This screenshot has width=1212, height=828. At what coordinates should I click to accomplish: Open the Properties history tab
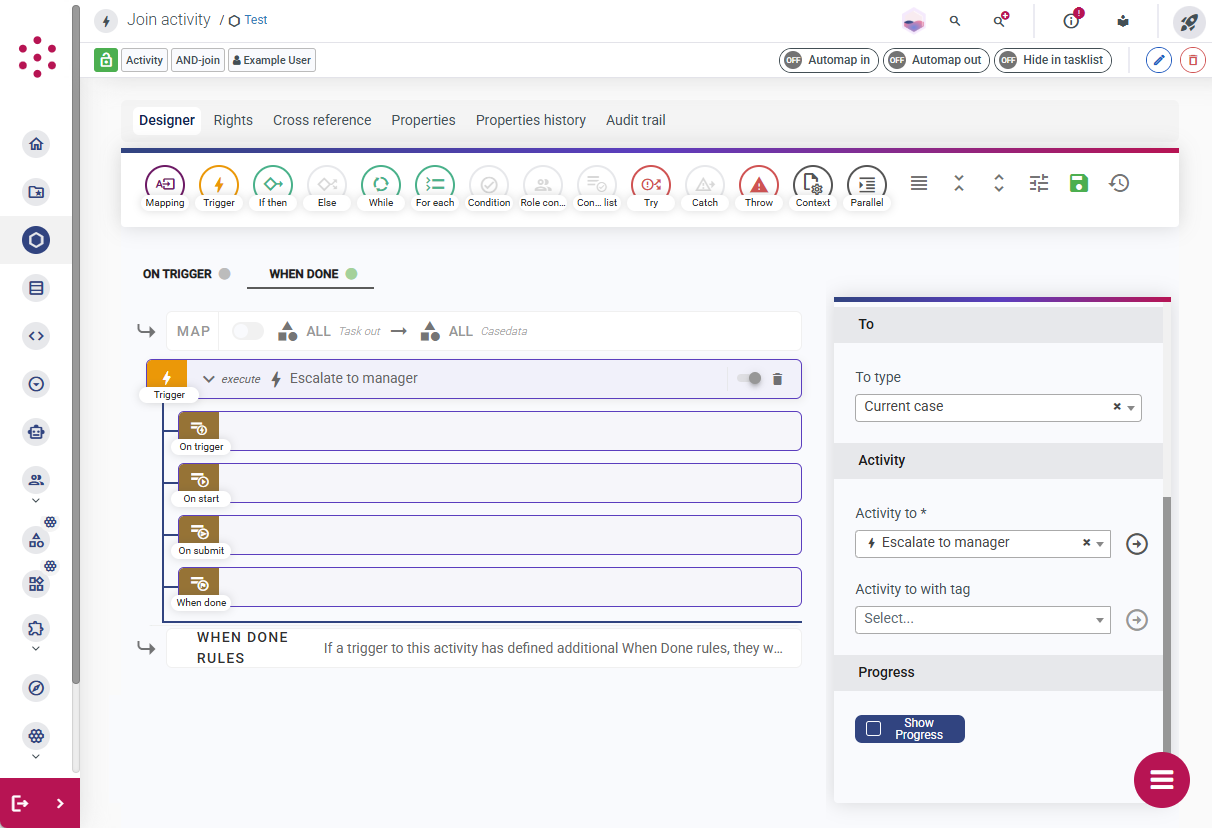point(531,120)
